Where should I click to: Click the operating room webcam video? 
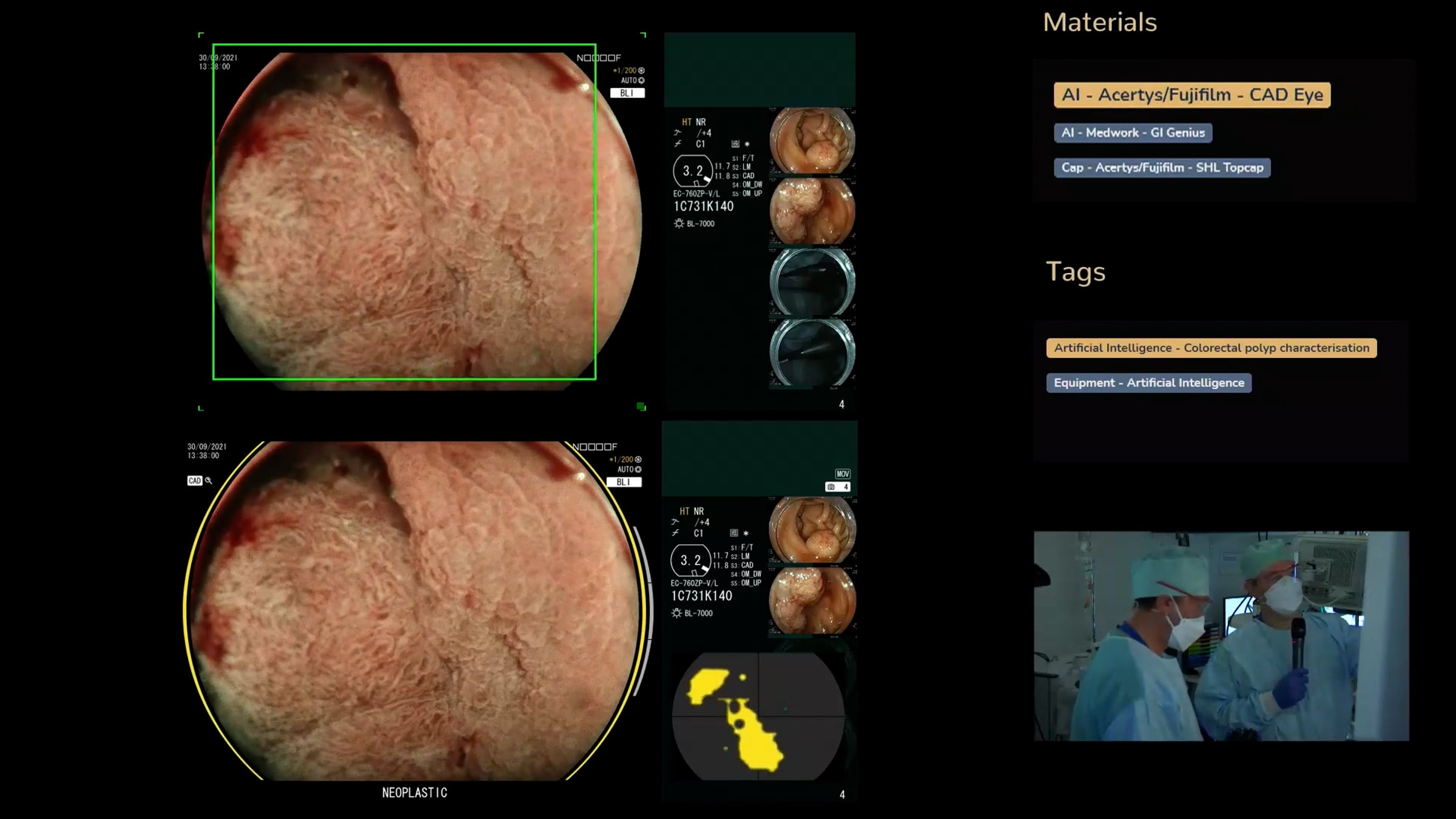1221,636
